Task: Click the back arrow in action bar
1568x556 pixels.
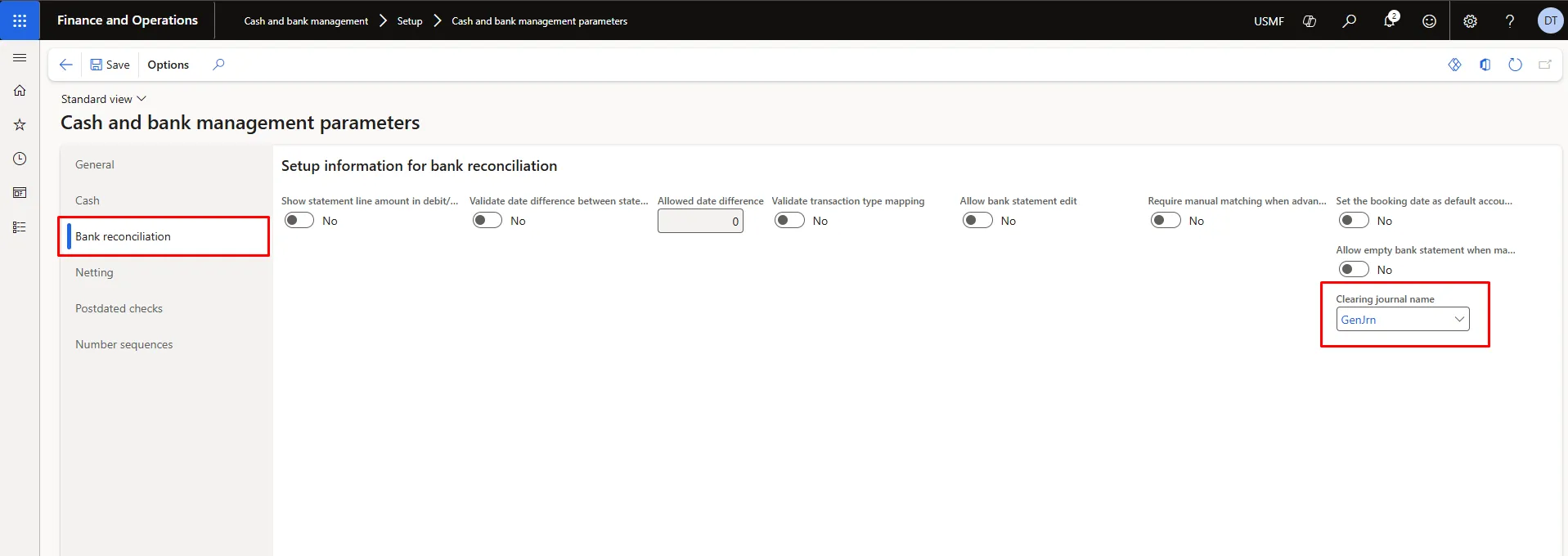Action: coord(66,65)
